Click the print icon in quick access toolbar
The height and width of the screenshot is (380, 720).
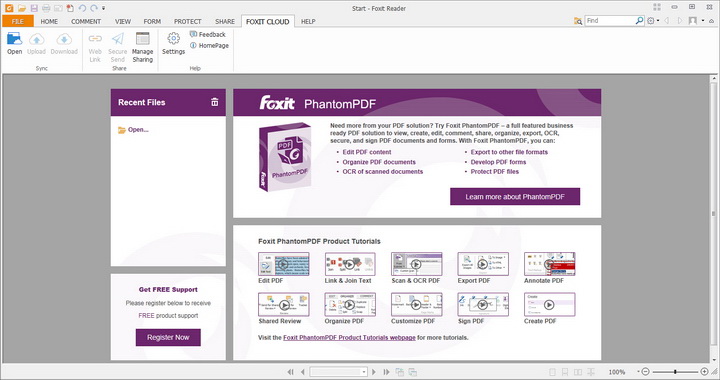click(46, 8)
